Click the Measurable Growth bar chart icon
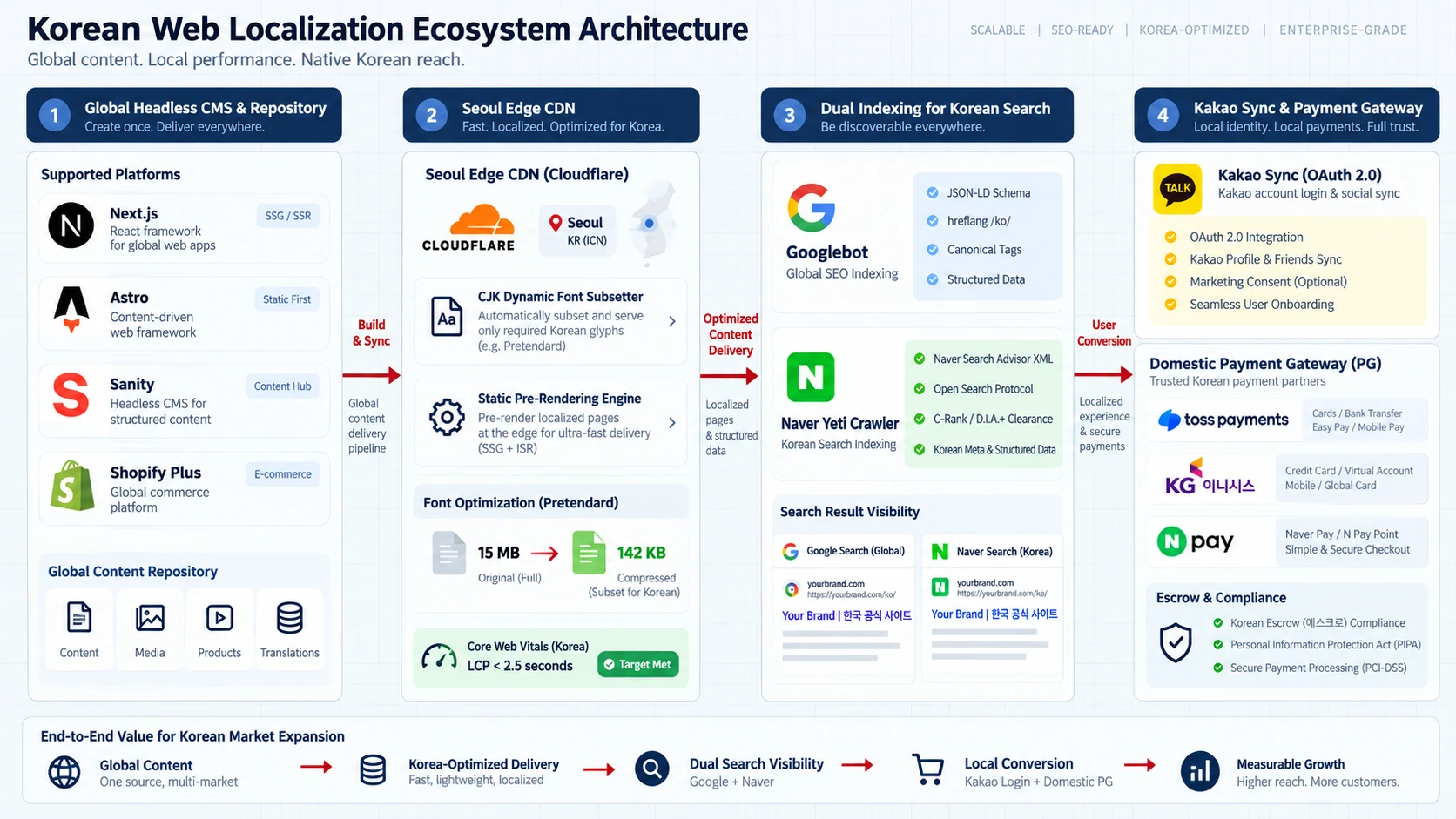 tap(1200, 771)
